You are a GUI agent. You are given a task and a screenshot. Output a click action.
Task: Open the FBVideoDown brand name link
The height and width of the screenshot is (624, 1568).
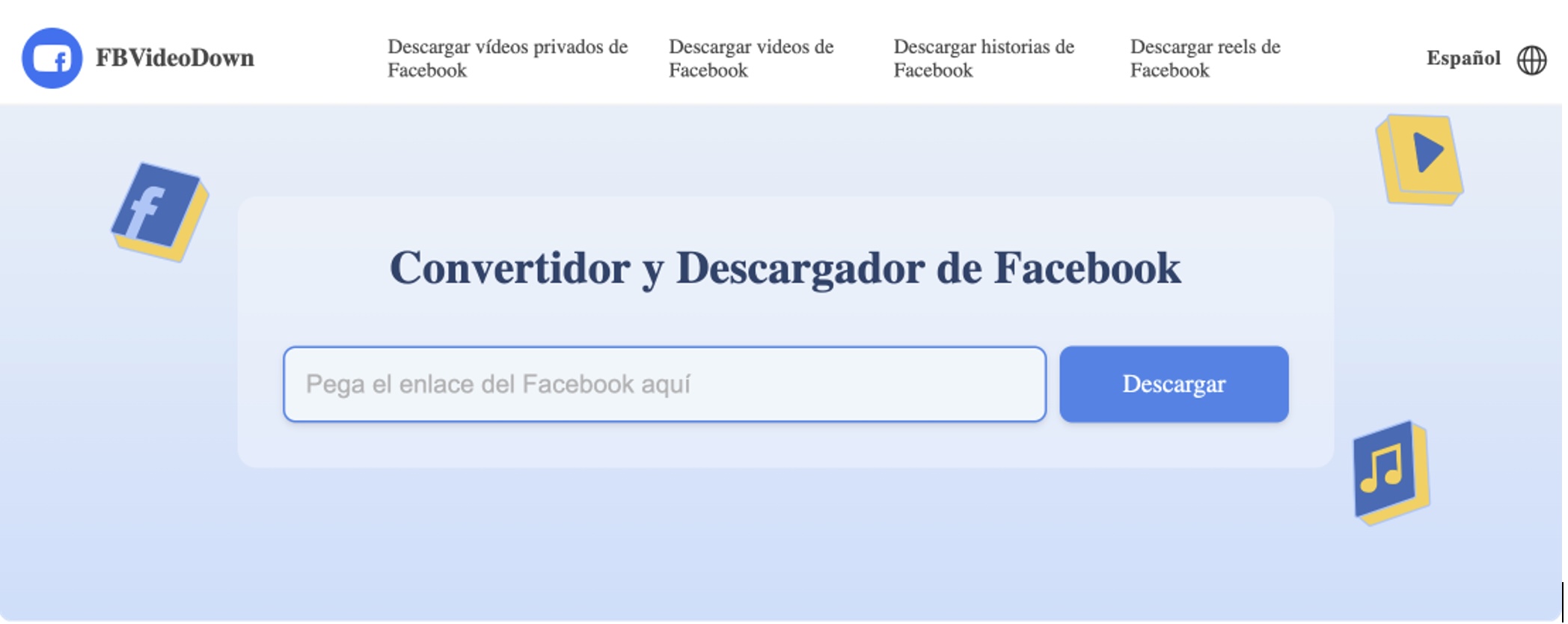175,58
